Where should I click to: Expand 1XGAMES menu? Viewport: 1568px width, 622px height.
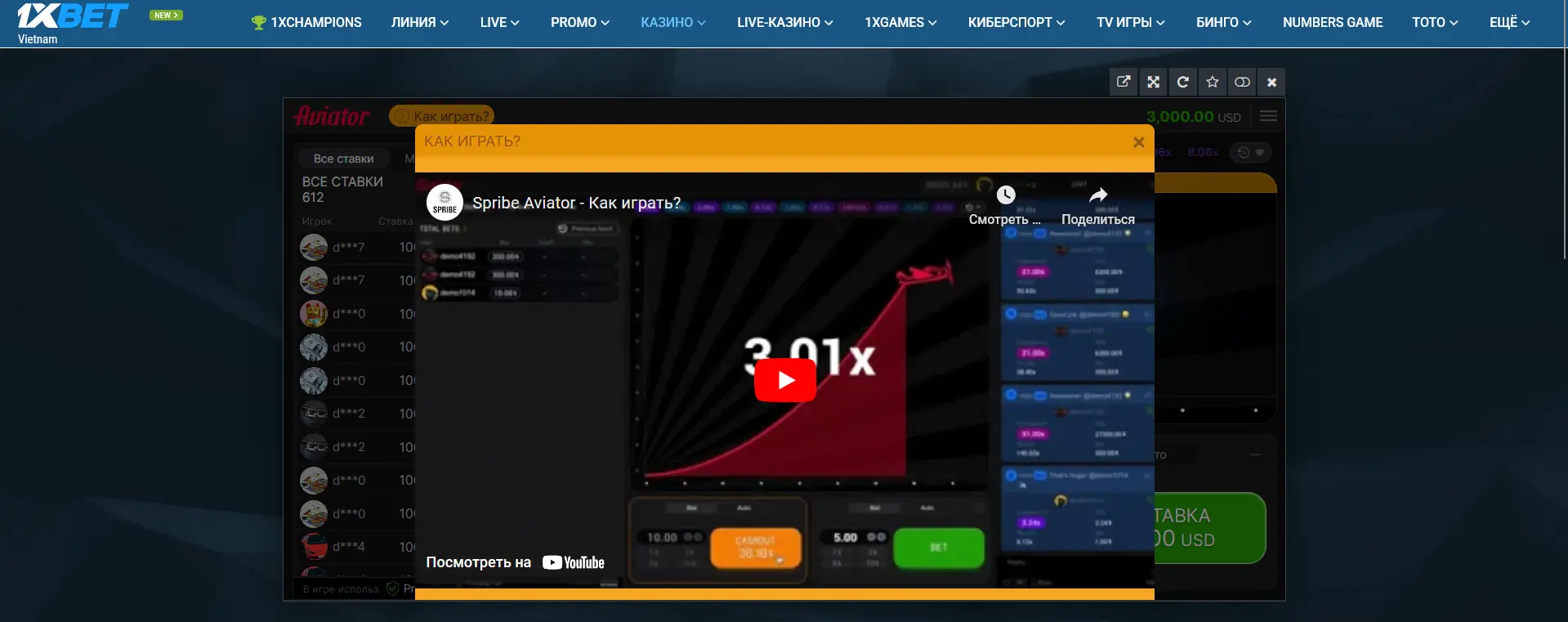[900, 23]
